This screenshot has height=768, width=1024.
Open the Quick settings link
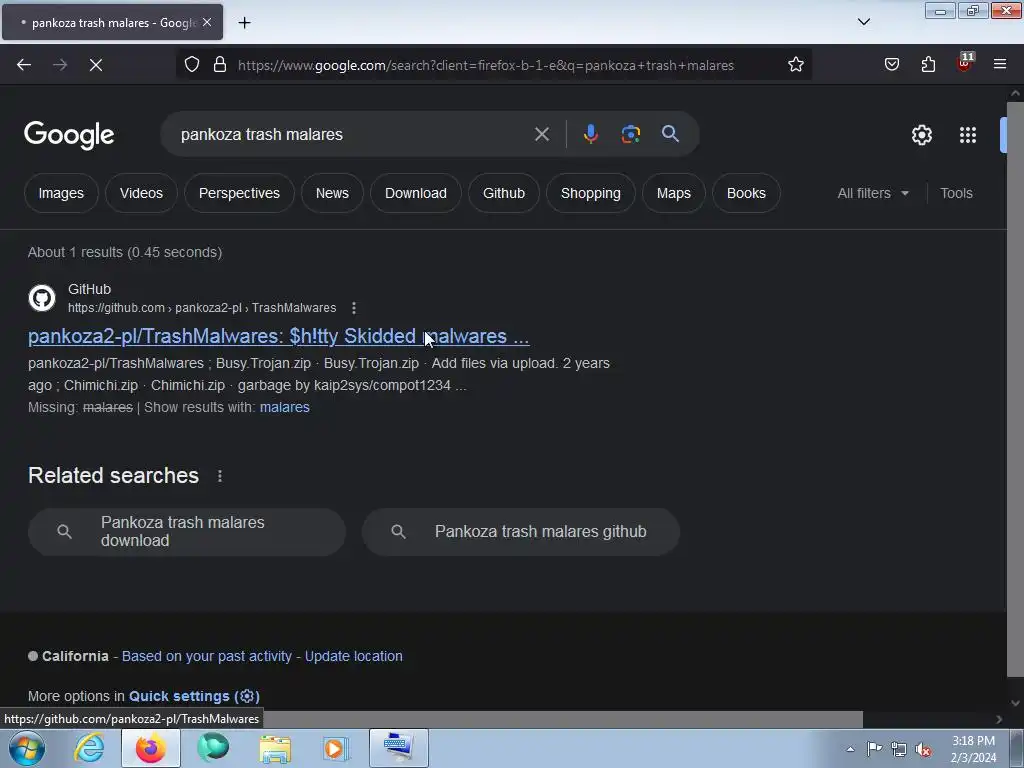[194, 696]
